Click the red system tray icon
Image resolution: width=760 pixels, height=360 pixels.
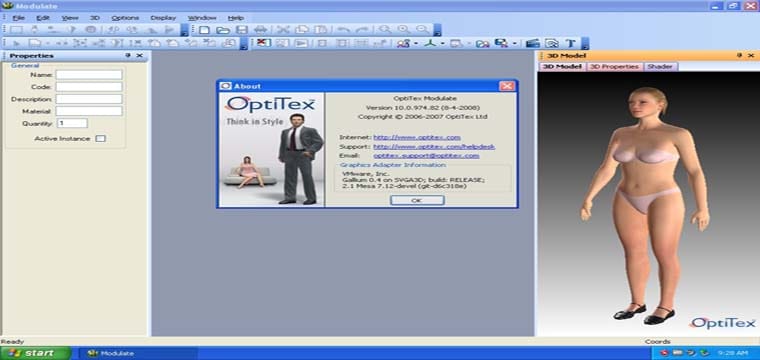point(664,353)
